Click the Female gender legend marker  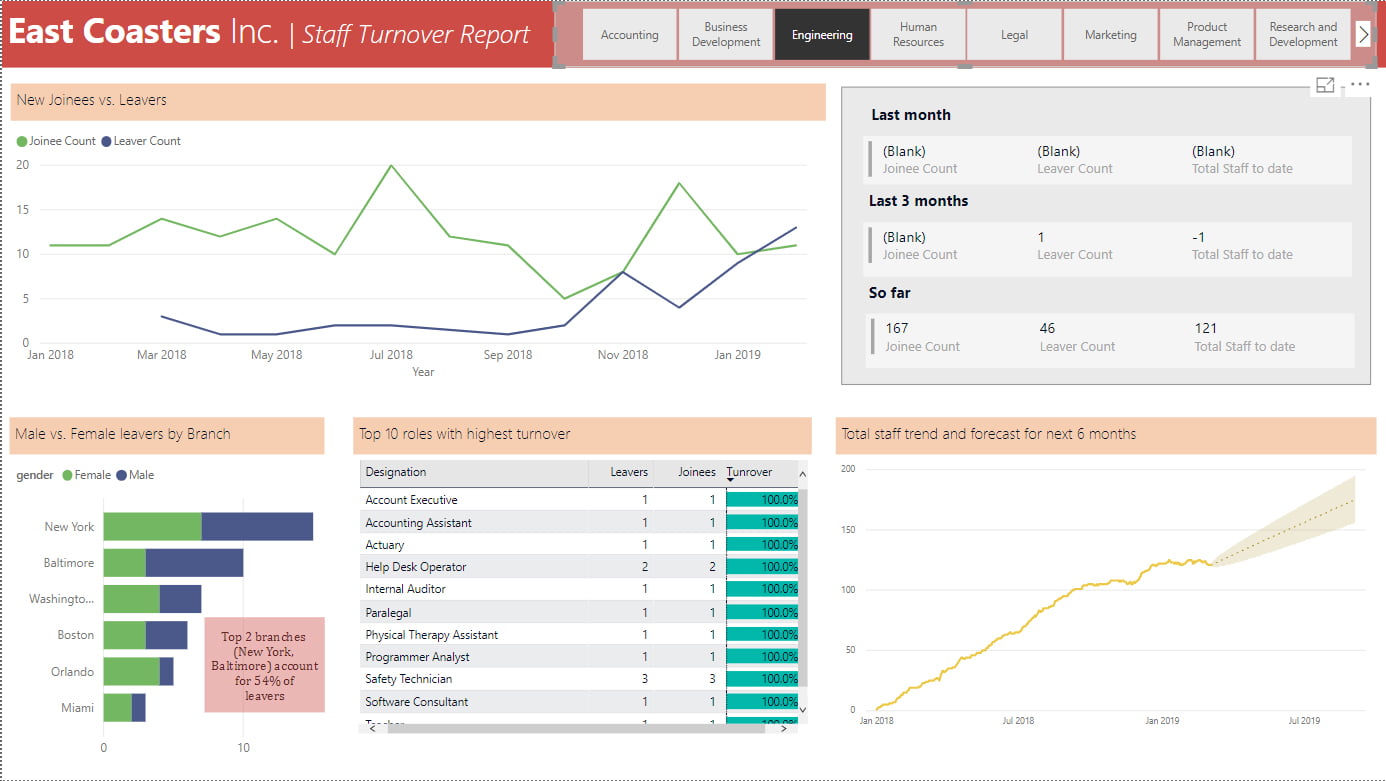pyautogui.click(x=68, y=475)
